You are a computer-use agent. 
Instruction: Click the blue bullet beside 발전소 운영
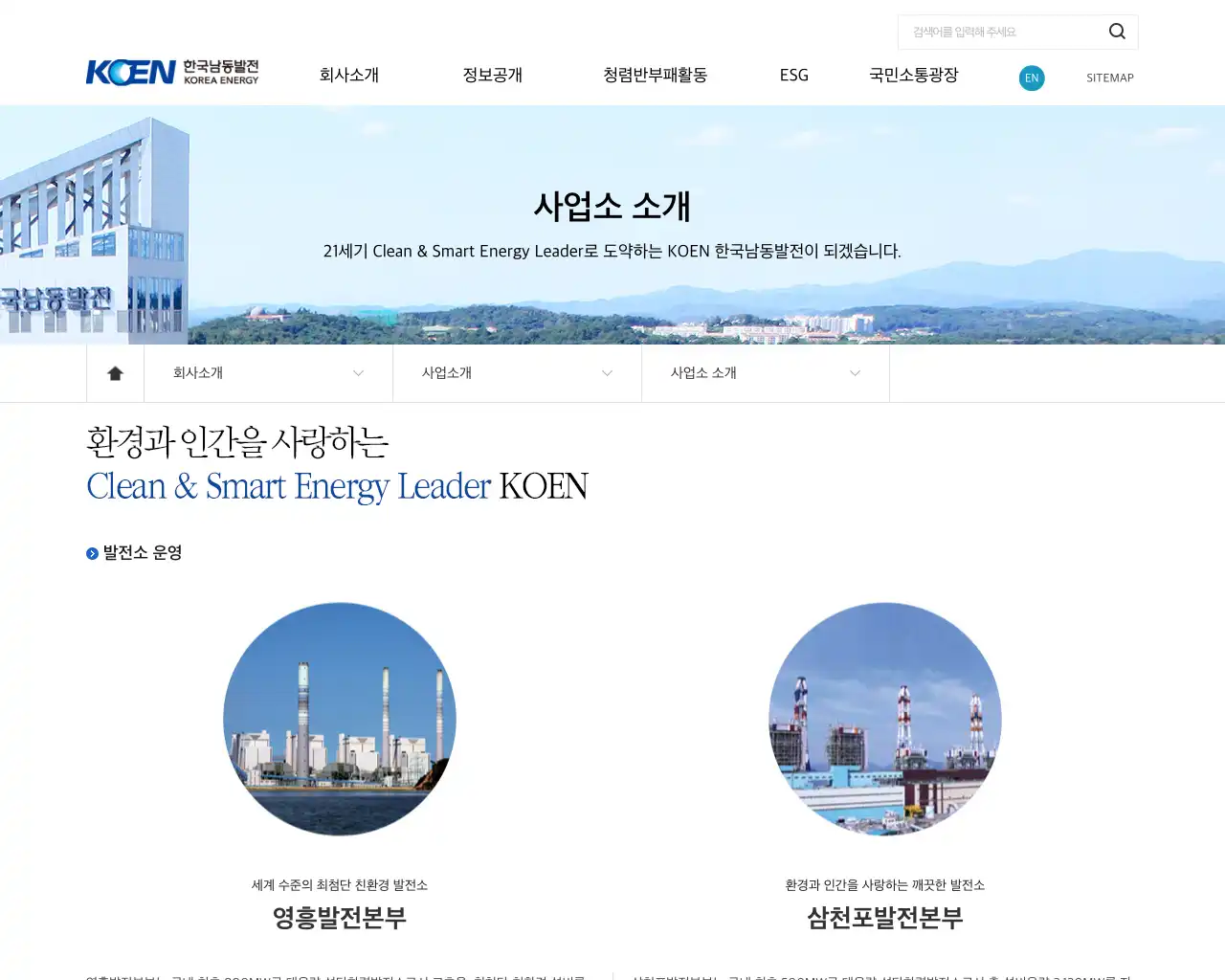[x=92, y=554]
